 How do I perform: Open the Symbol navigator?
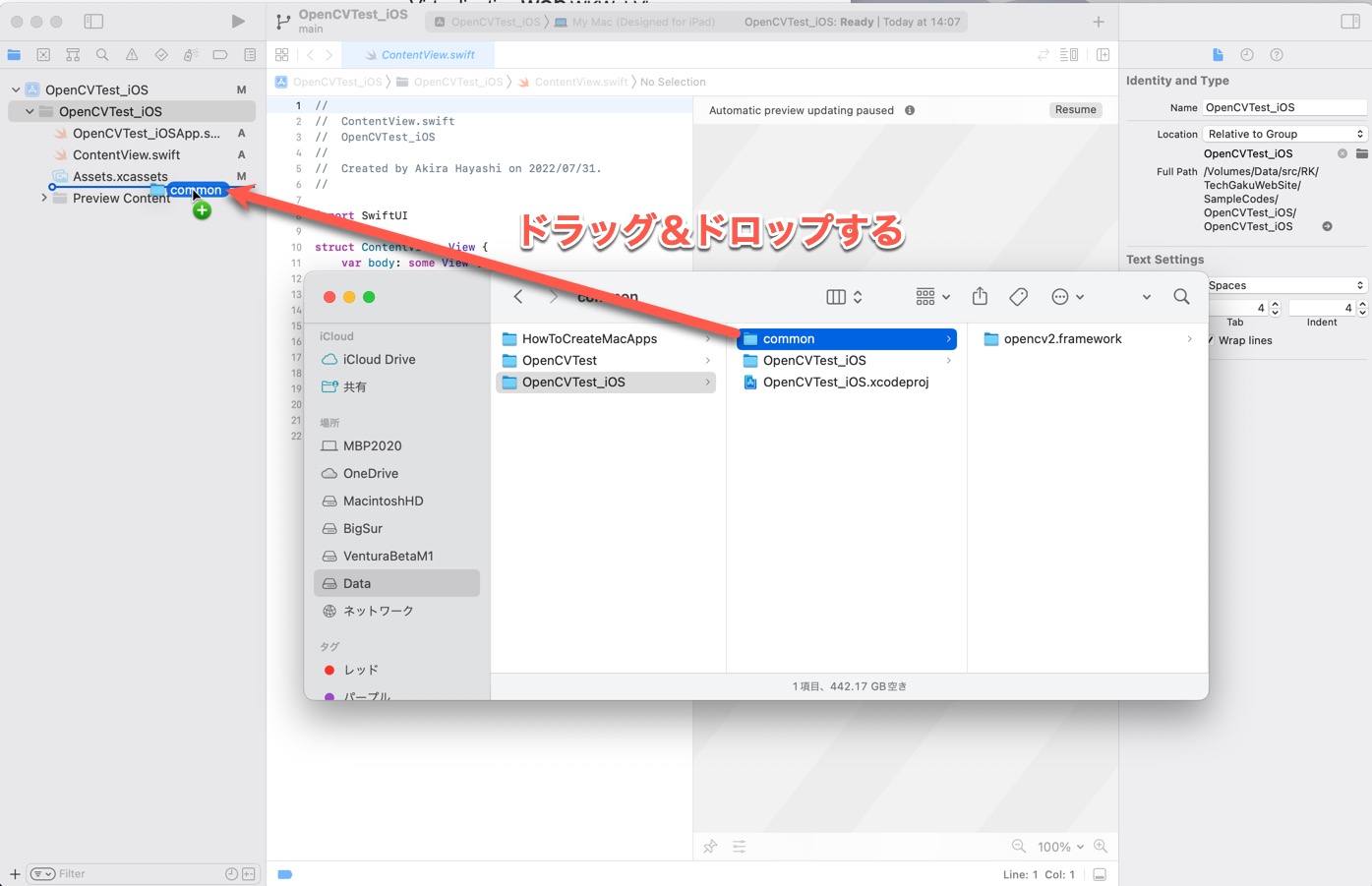coord(73,55)
